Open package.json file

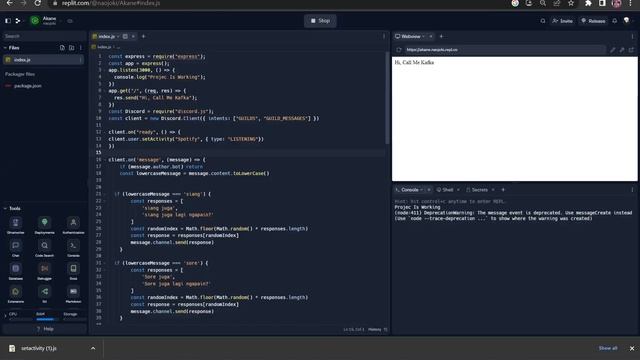click(28, 86)
